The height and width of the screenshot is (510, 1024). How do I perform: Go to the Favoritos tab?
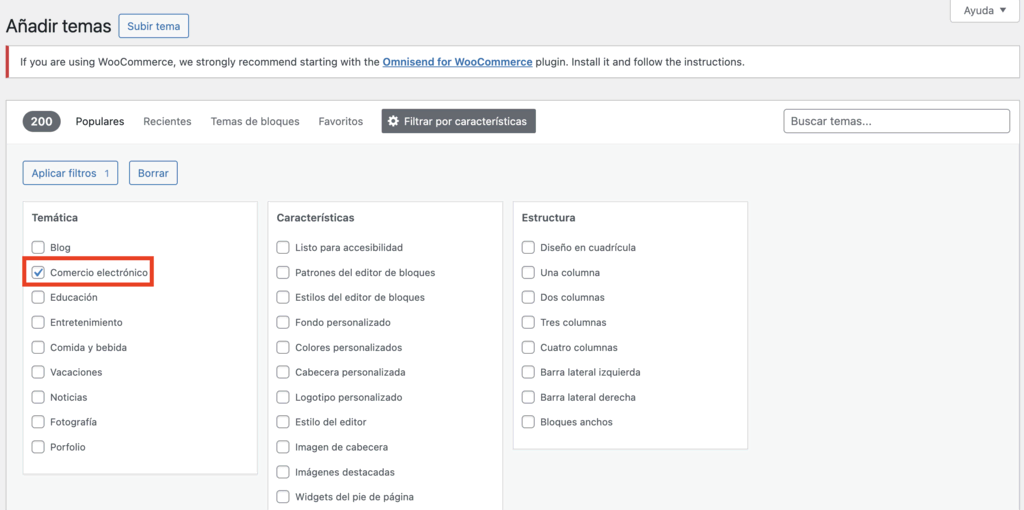[x=341, y=122]
